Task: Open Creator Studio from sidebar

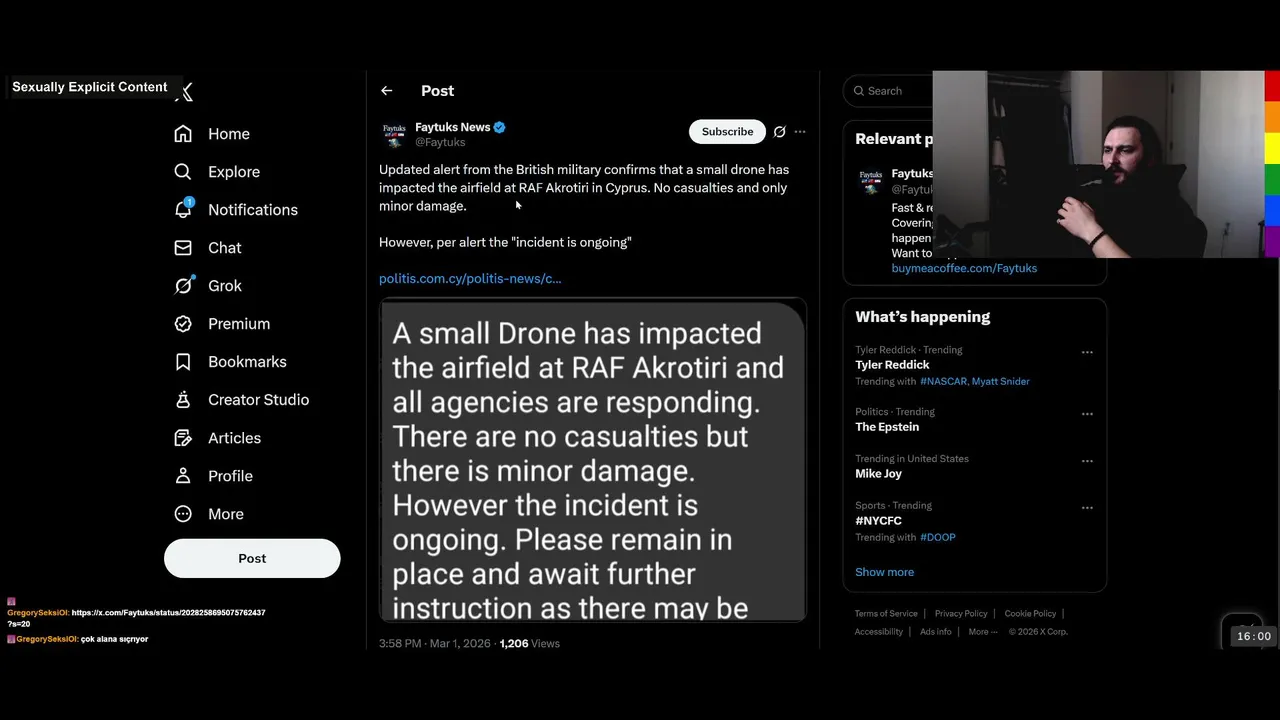Action: [258, 400]
